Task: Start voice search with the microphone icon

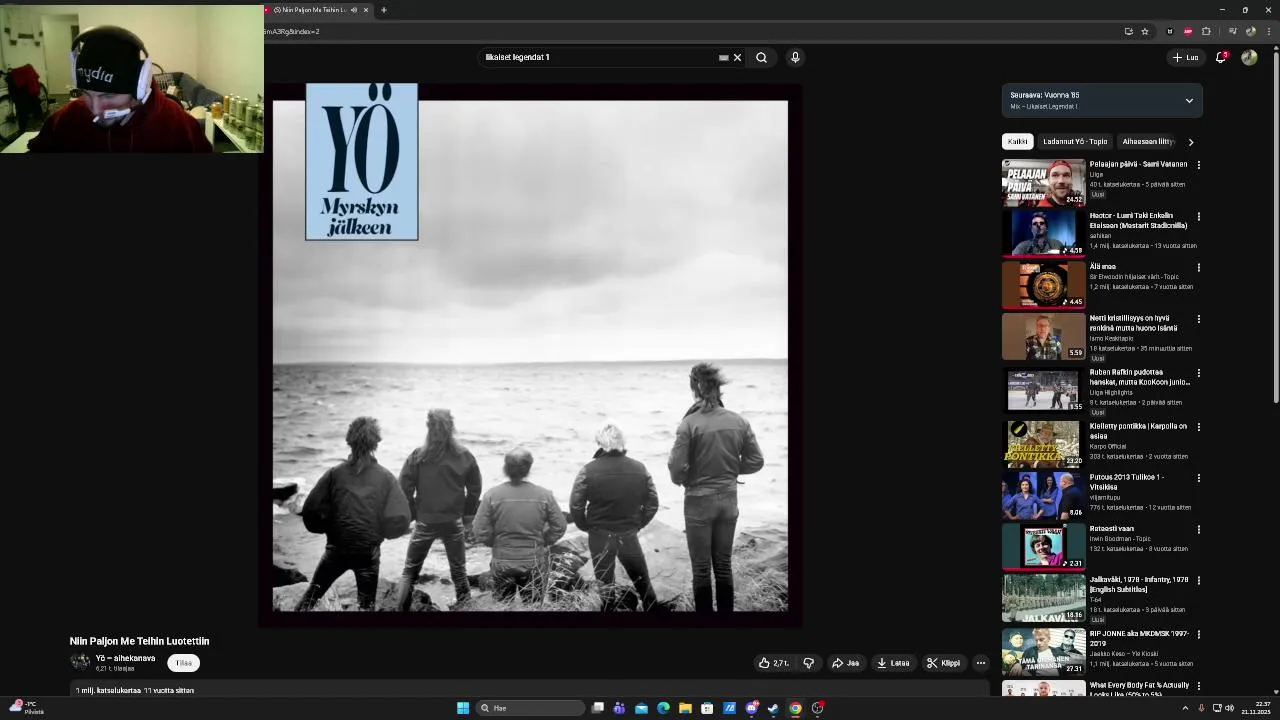Action: coord(795,58)
